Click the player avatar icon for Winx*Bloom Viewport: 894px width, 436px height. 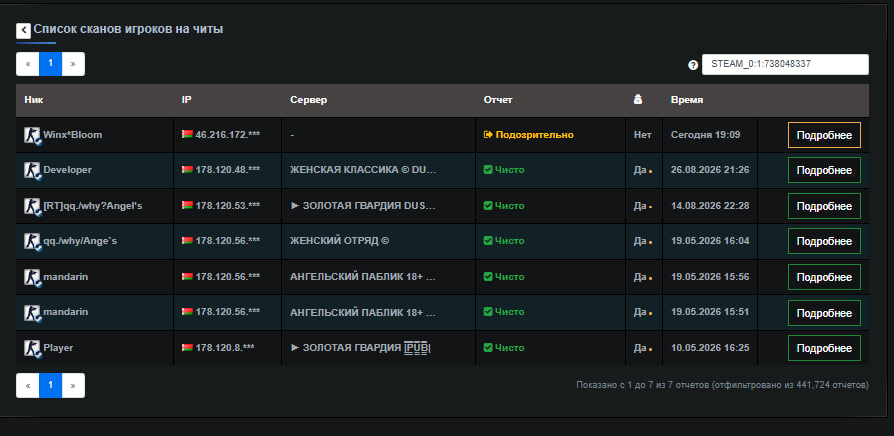click(x=32, y=135)
